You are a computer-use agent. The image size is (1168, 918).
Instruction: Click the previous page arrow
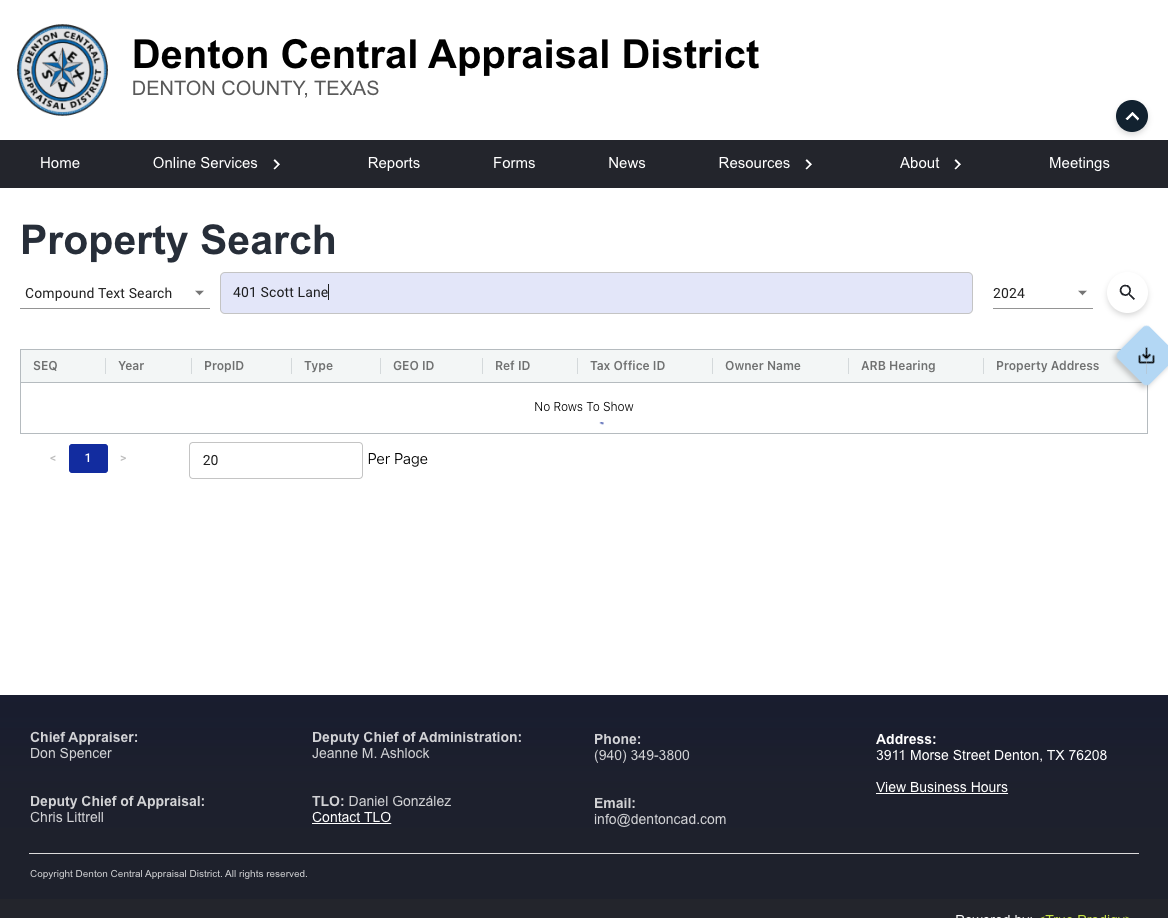tap(53, 458)
